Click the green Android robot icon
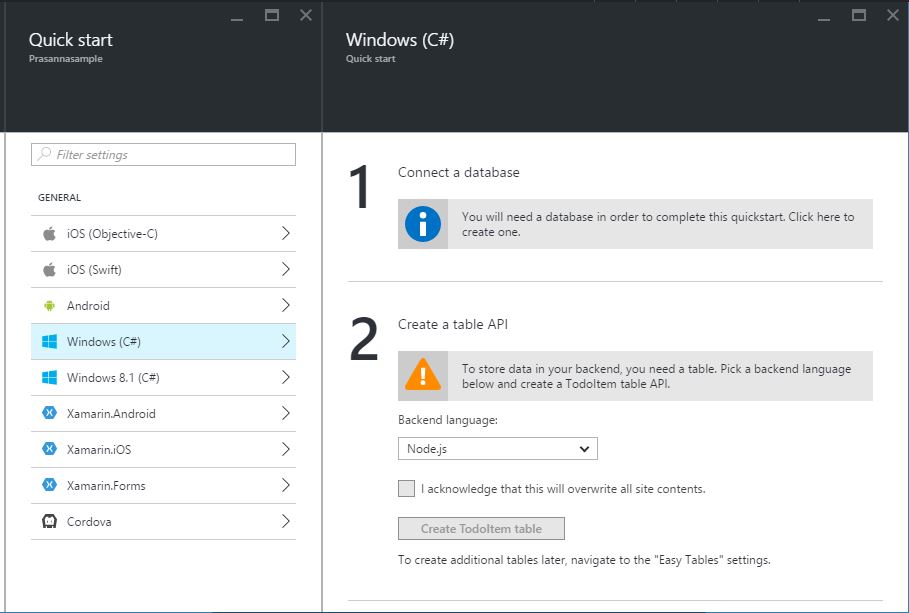The height and width of the screenshot is (613, 909). coord(49,306)
